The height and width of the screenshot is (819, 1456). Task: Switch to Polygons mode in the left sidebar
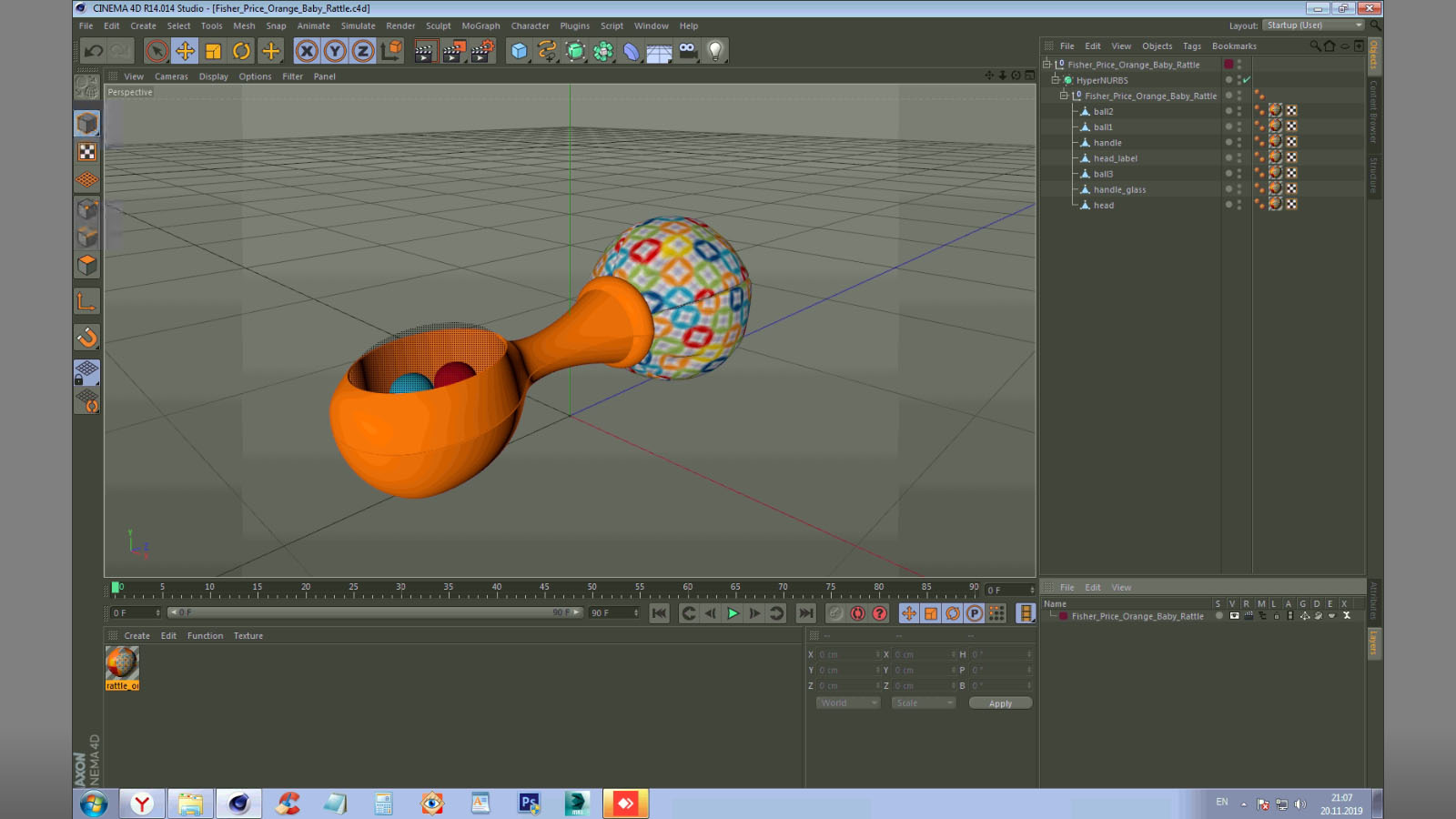(x=87, y=265)
